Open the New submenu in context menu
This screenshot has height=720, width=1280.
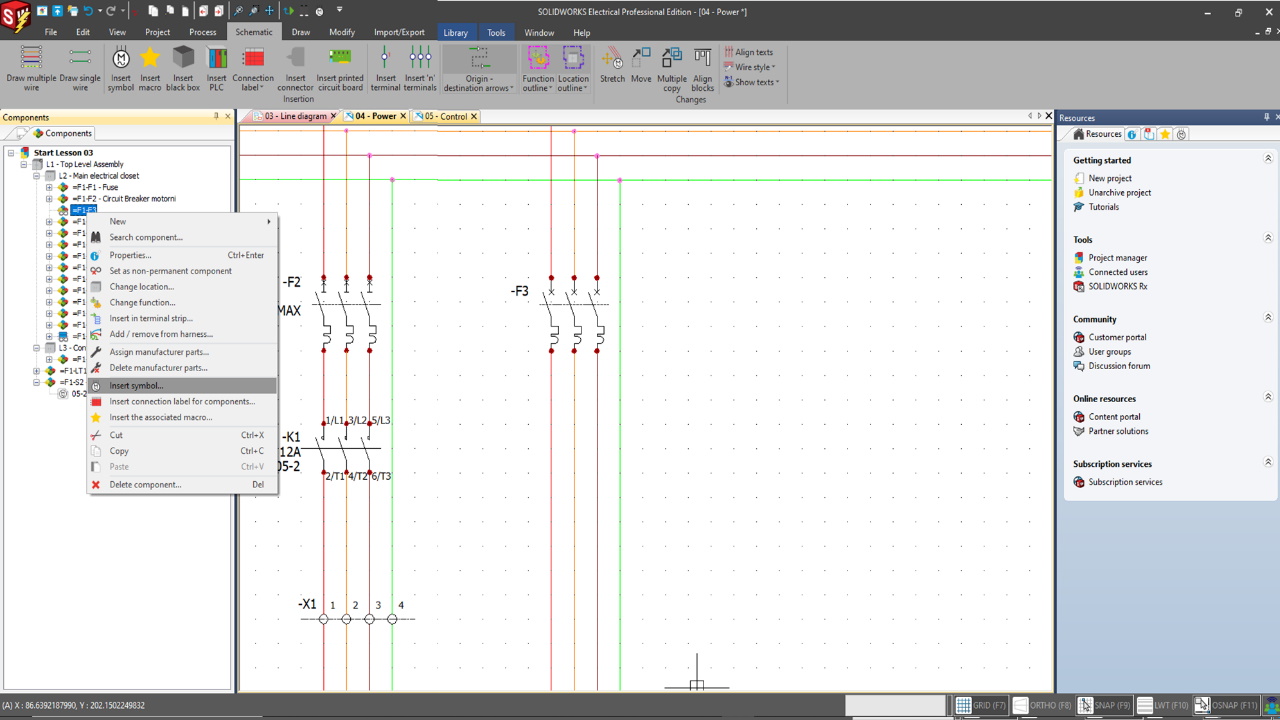click(x=182, y=221)
